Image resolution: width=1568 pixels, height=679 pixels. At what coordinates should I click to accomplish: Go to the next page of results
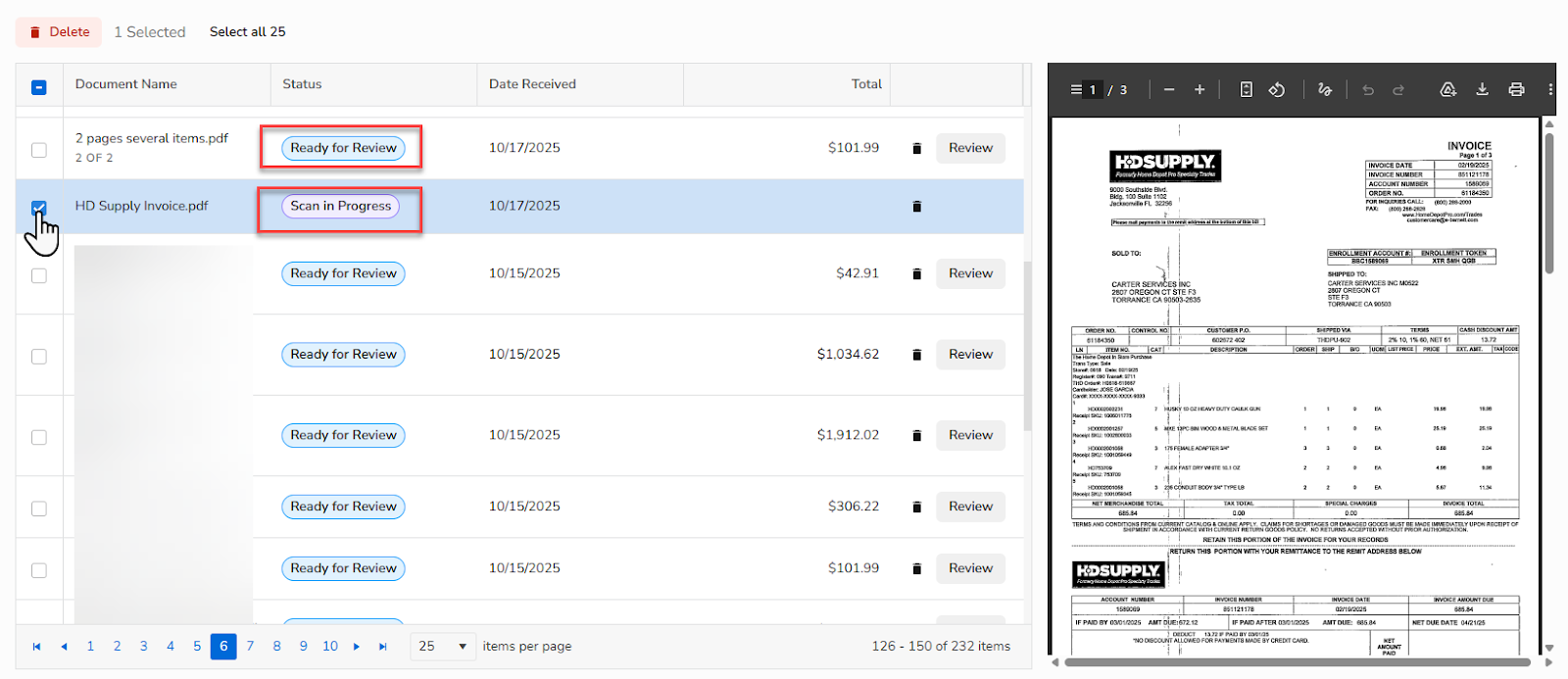(357, 647)
